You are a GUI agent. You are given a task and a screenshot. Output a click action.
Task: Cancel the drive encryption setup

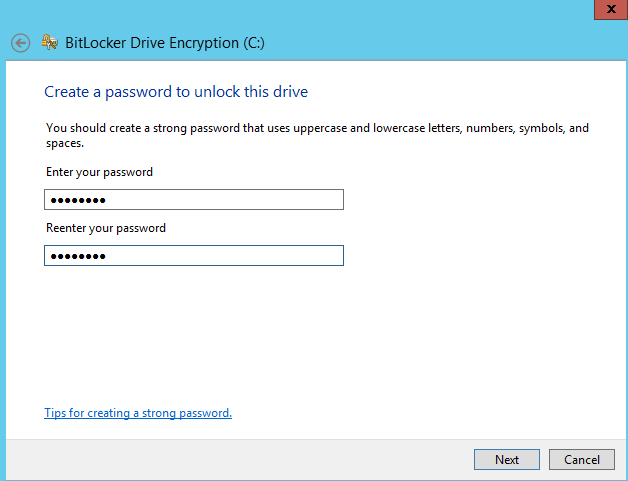pos(581,460)
